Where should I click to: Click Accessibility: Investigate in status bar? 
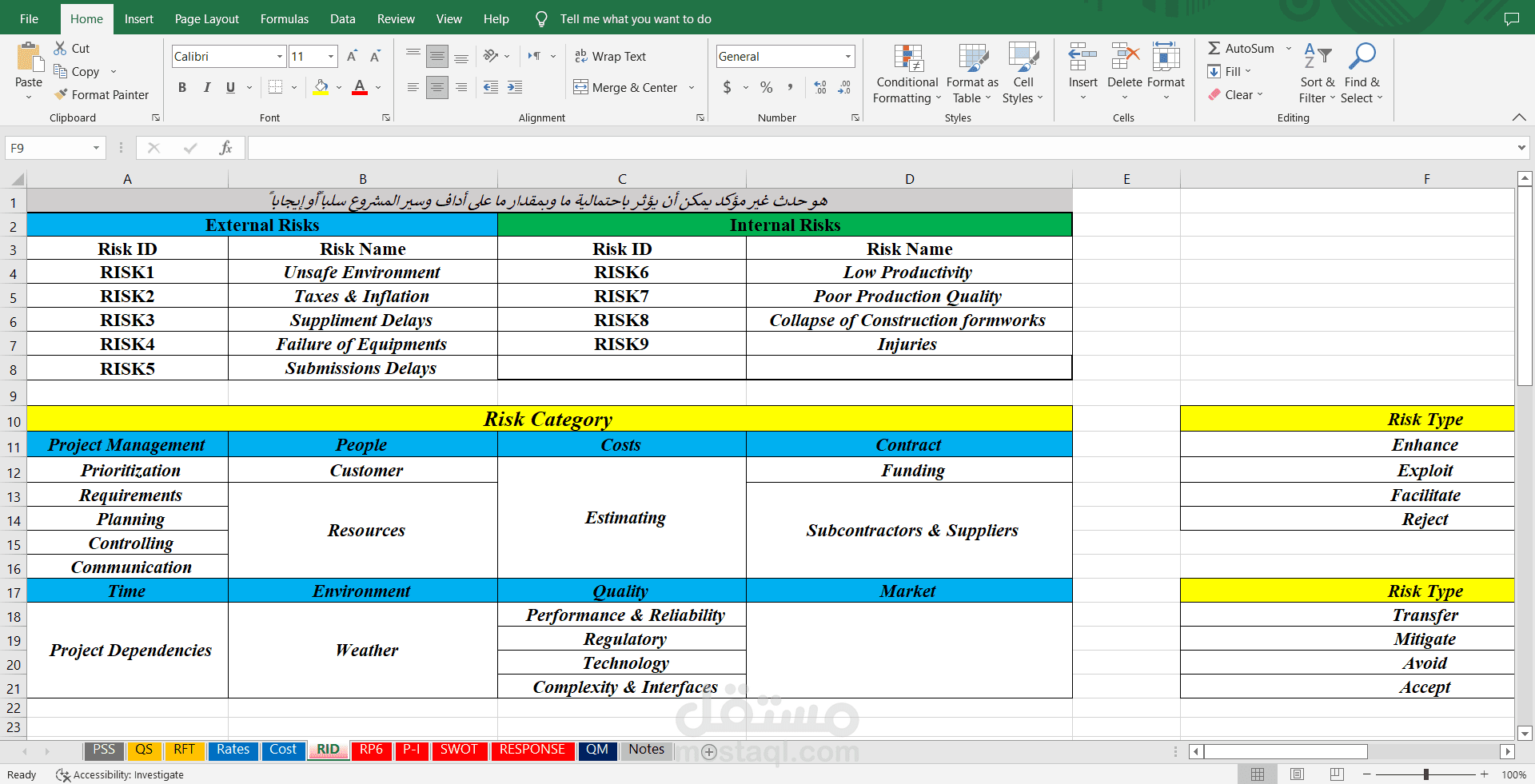click(120, 774)
